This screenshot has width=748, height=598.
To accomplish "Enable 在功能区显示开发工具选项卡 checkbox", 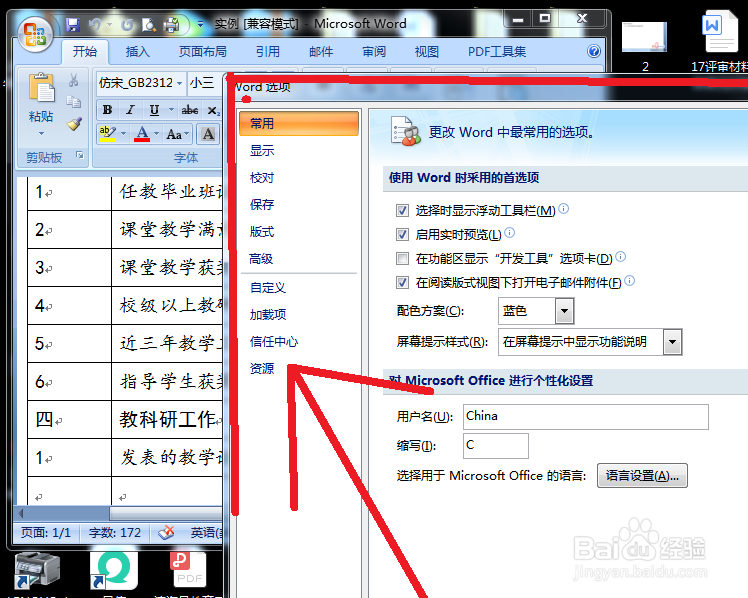I will [x=402, y=258].
